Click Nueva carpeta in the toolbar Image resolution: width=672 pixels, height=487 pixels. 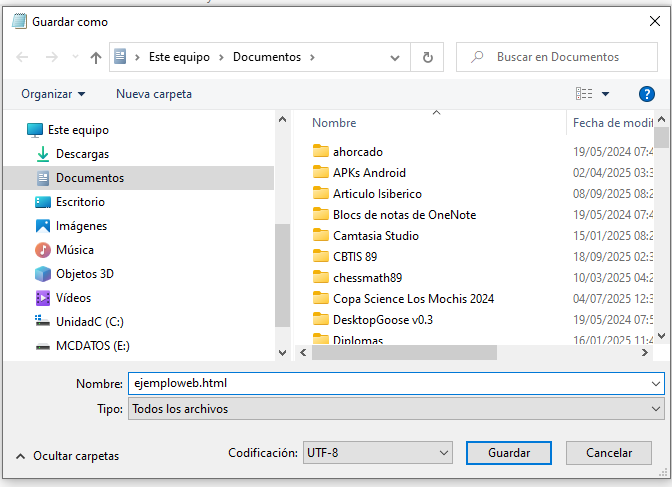coord(153,94)
